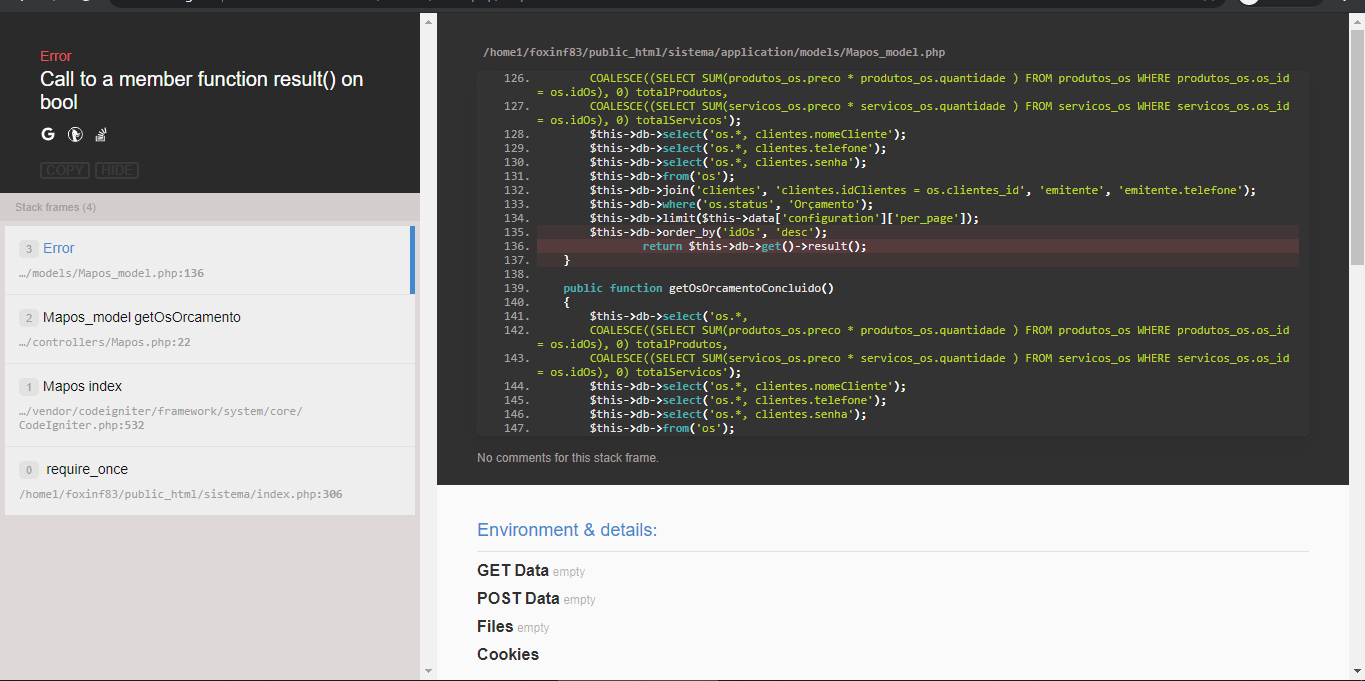
Task: Open the browser profile avatar menu
Action: click(1247, 3)
